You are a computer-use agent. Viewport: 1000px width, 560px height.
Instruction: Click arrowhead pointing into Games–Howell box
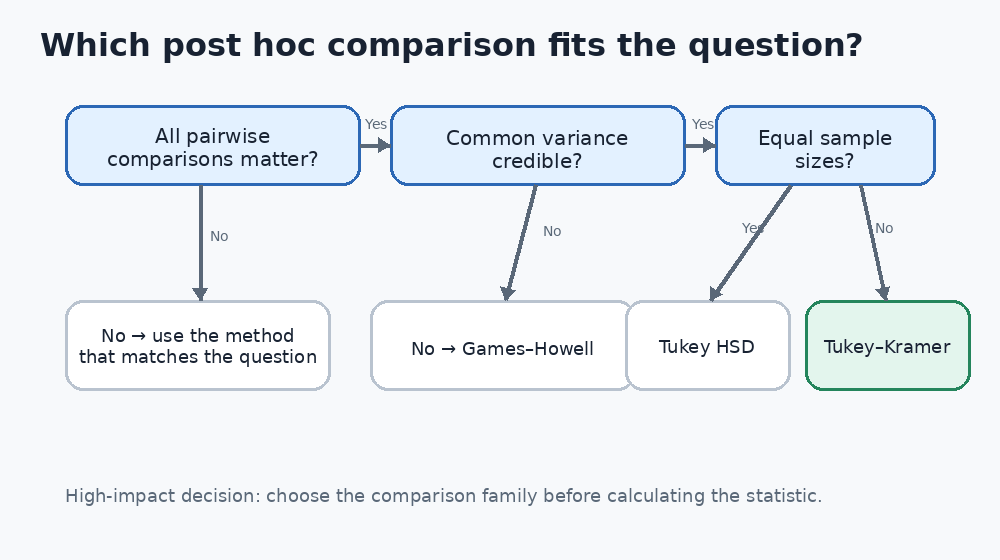click(507, 294)
